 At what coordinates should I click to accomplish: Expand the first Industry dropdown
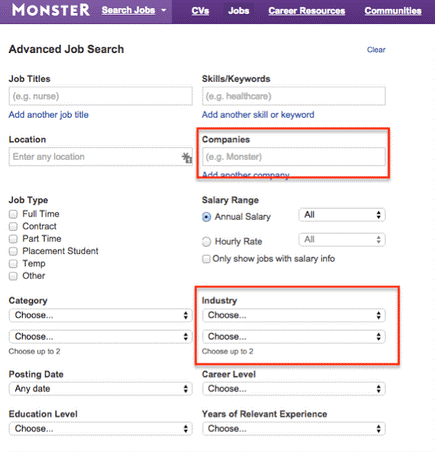[x=294, y=315]
